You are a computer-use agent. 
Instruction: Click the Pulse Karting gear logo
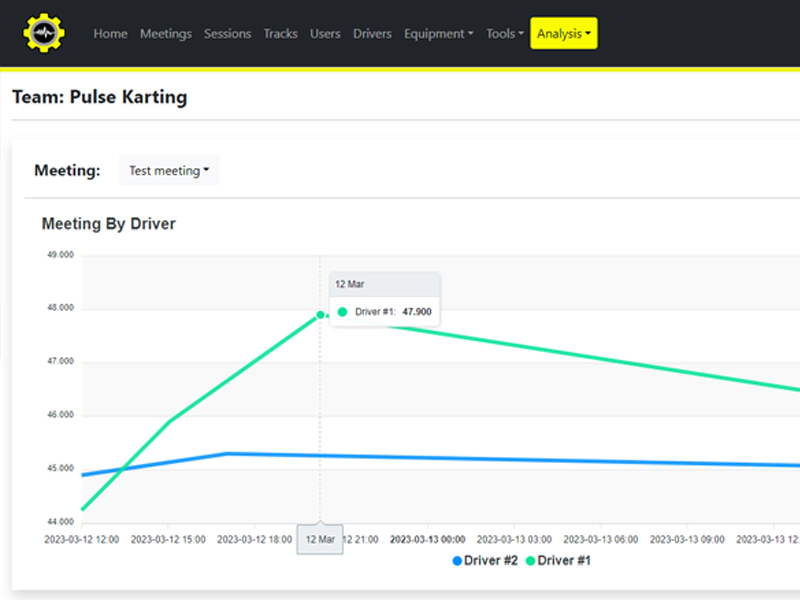click(x=44, y=33)
